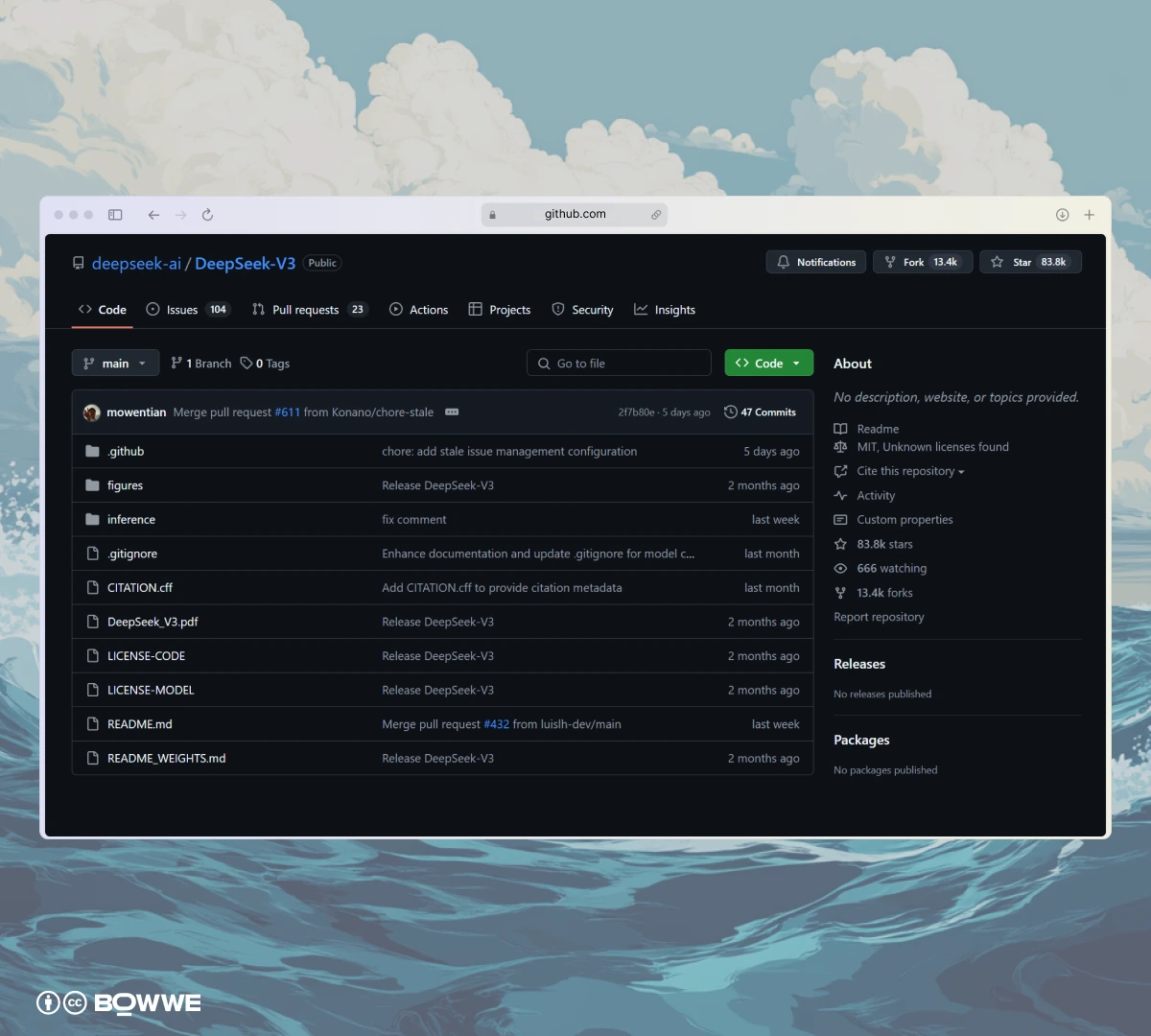The width and height of the screenshot is (1151, 1036).
Task: Select the Code tab
Action: click(102, 310)
